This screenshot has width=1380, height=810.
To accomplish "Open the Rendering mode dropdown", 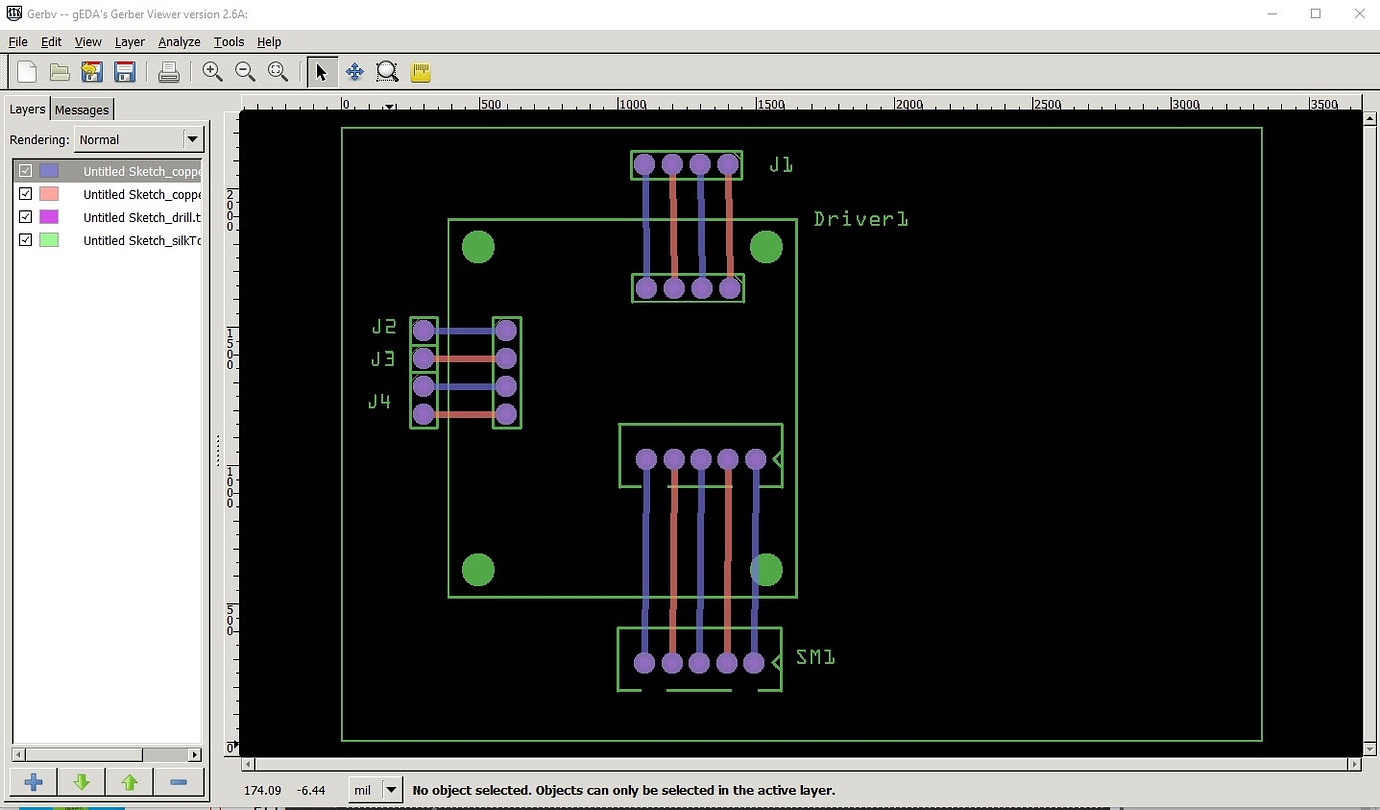I will coord(139,139).
